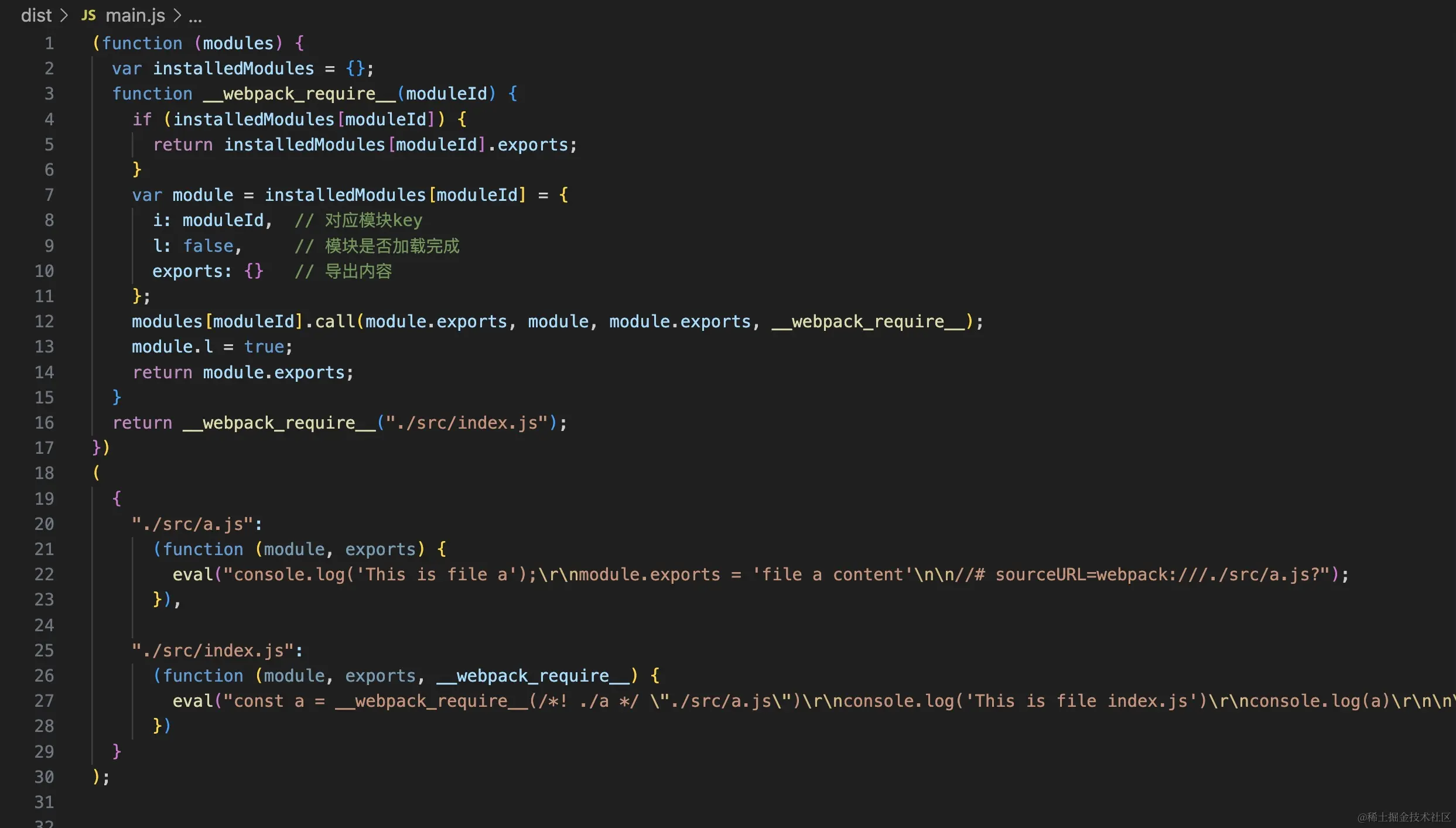This screenshot has width=1456, height=828.
Task: Click the JS file icon in breadcrumb
Action: [x=88, y=15]
